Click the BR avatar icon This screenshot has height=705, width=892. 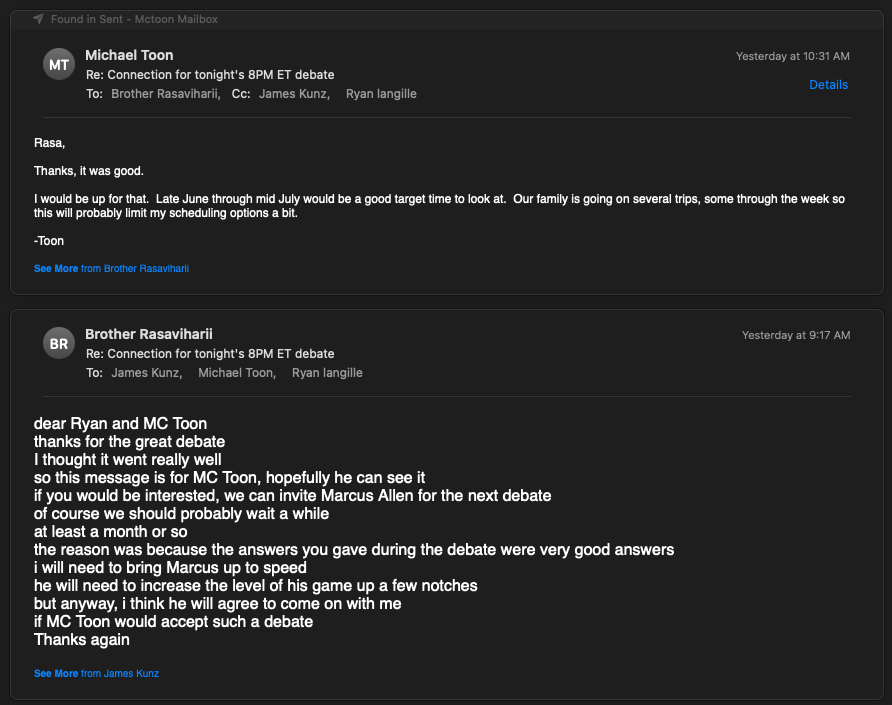[59, 344]
